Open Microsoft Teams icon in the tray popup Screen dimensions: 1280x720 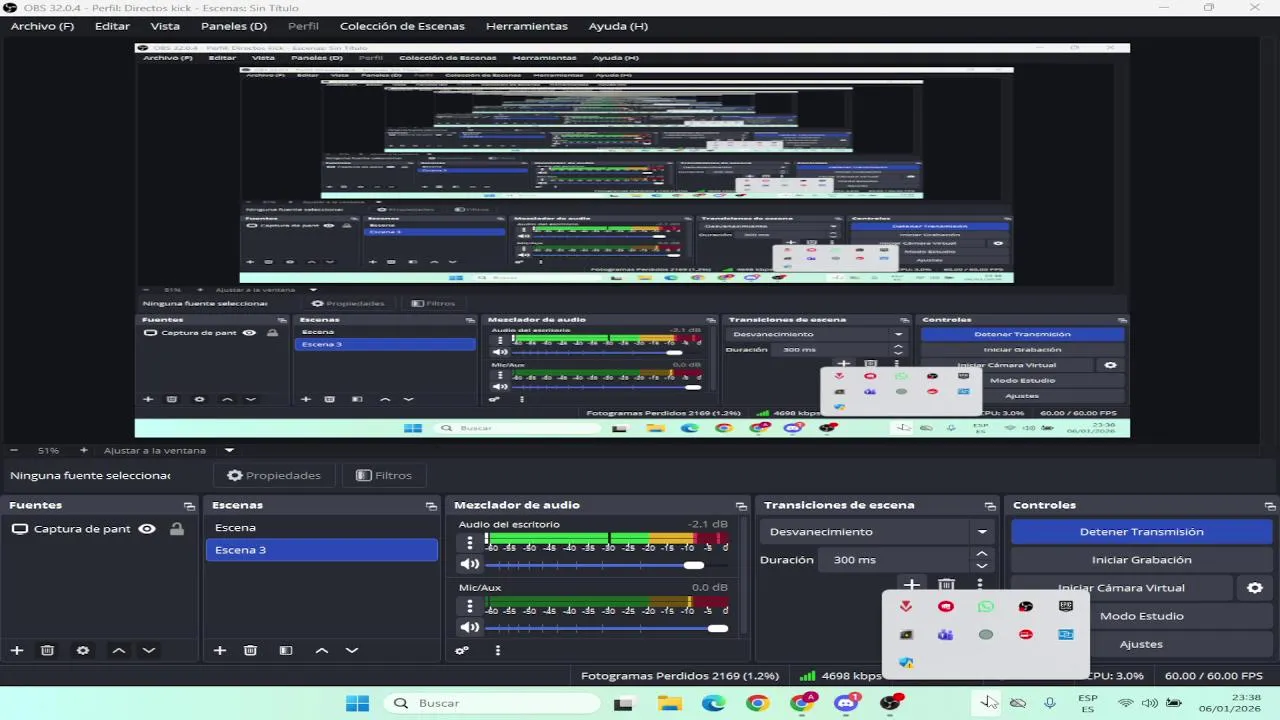tap(945, 634)
